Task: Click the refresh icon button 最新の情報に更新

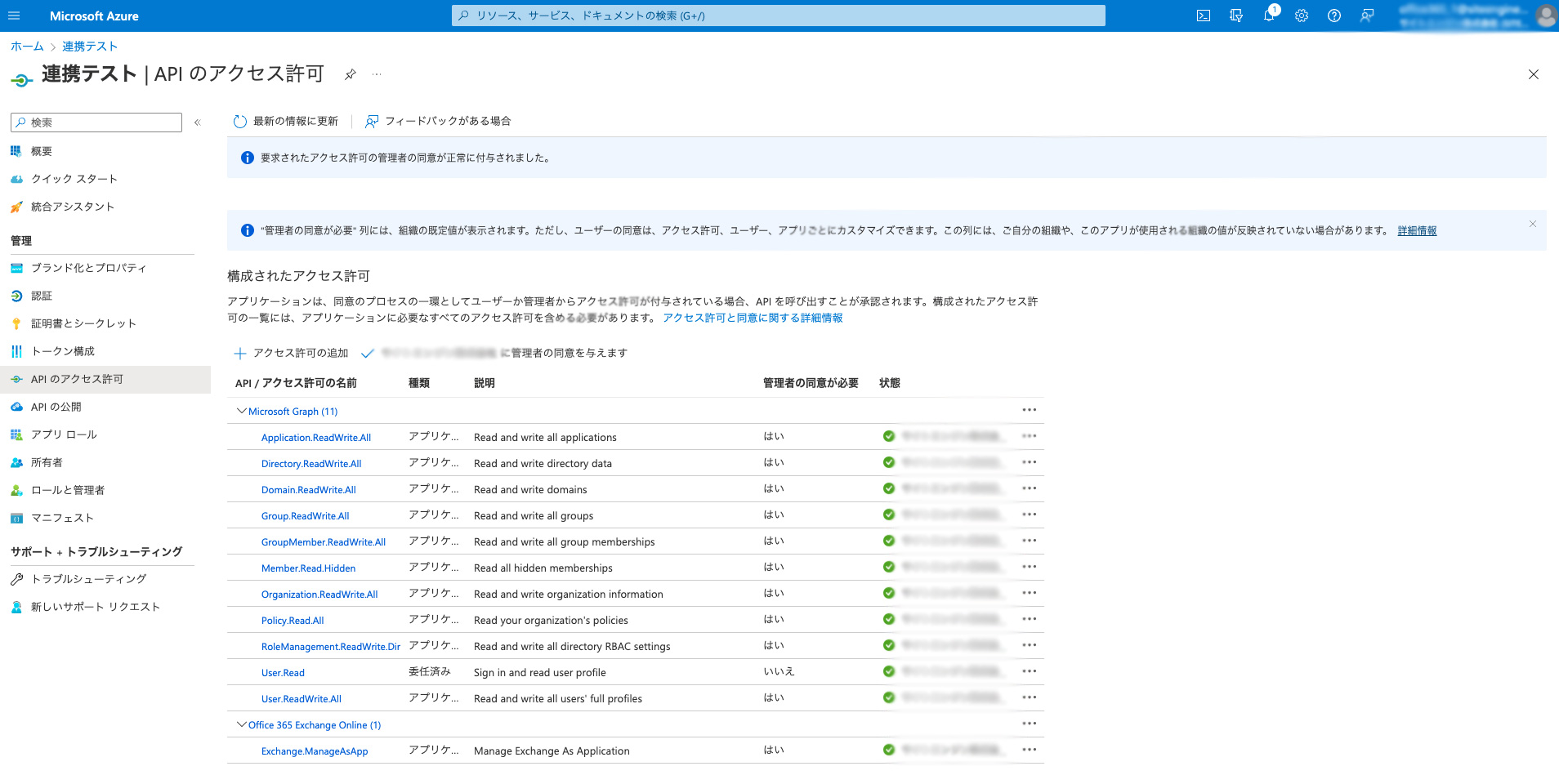Action: (x=286, y=121)
